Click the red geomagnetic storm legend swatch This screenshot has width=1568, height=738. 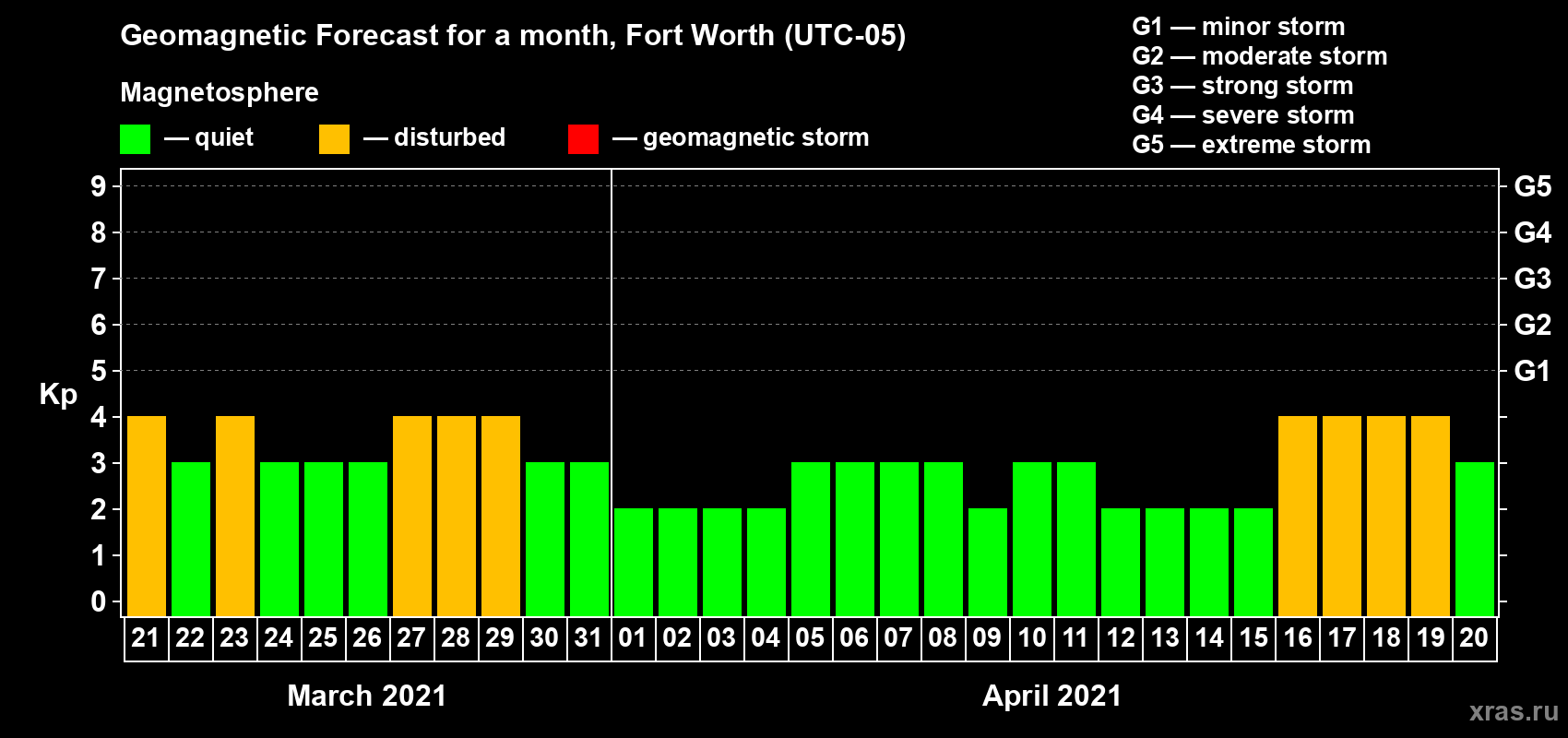583,139
